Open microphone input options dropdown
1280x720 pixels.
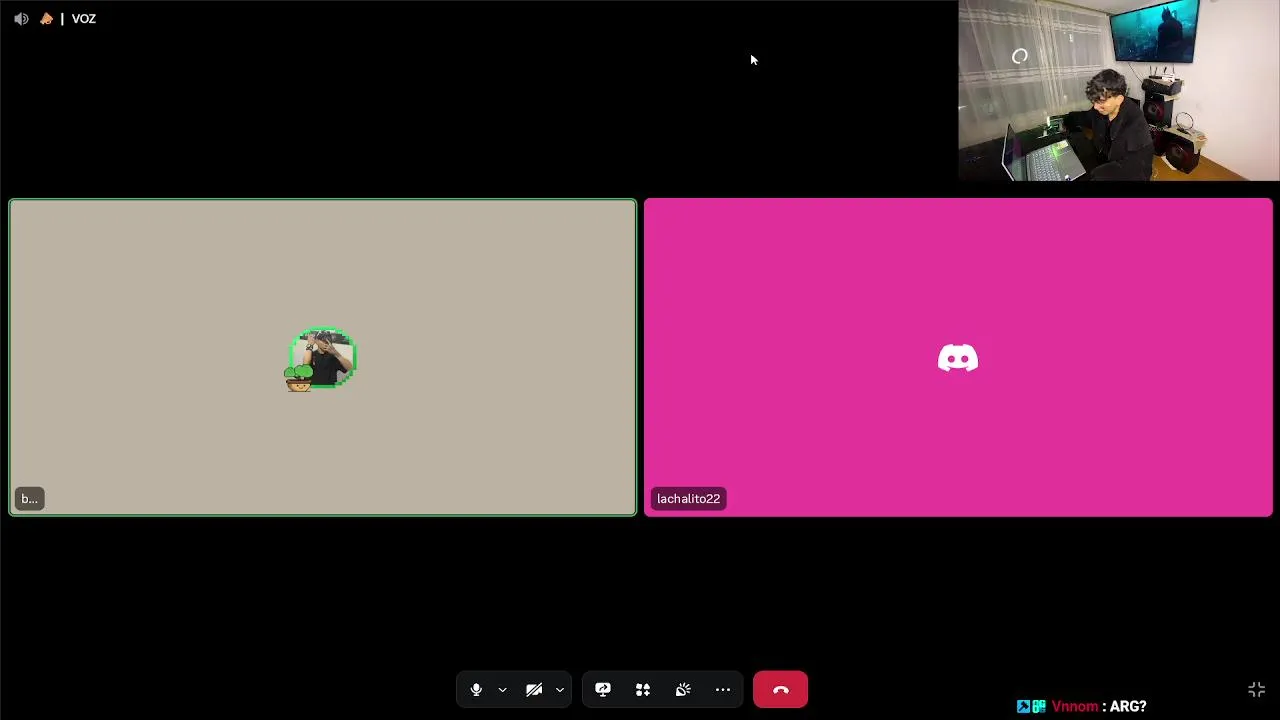[x=502, y=690]
